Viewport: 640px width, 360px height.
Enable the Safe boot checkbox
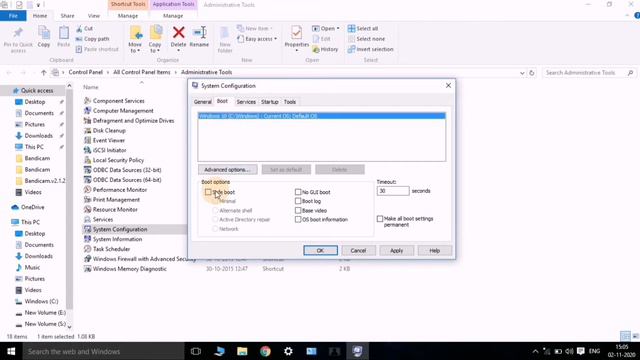(x=208, y=192)
